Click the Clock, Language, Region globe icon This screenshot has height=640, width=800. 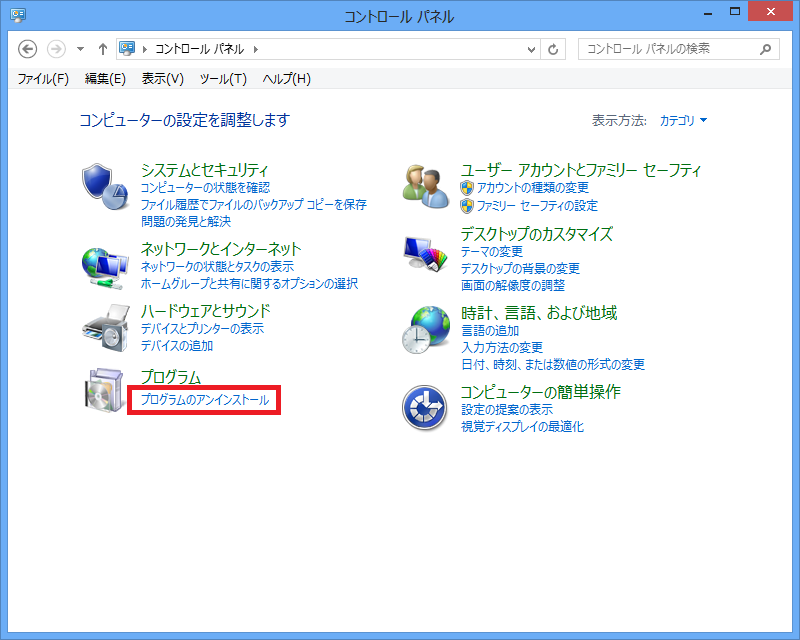pos(425,329)
